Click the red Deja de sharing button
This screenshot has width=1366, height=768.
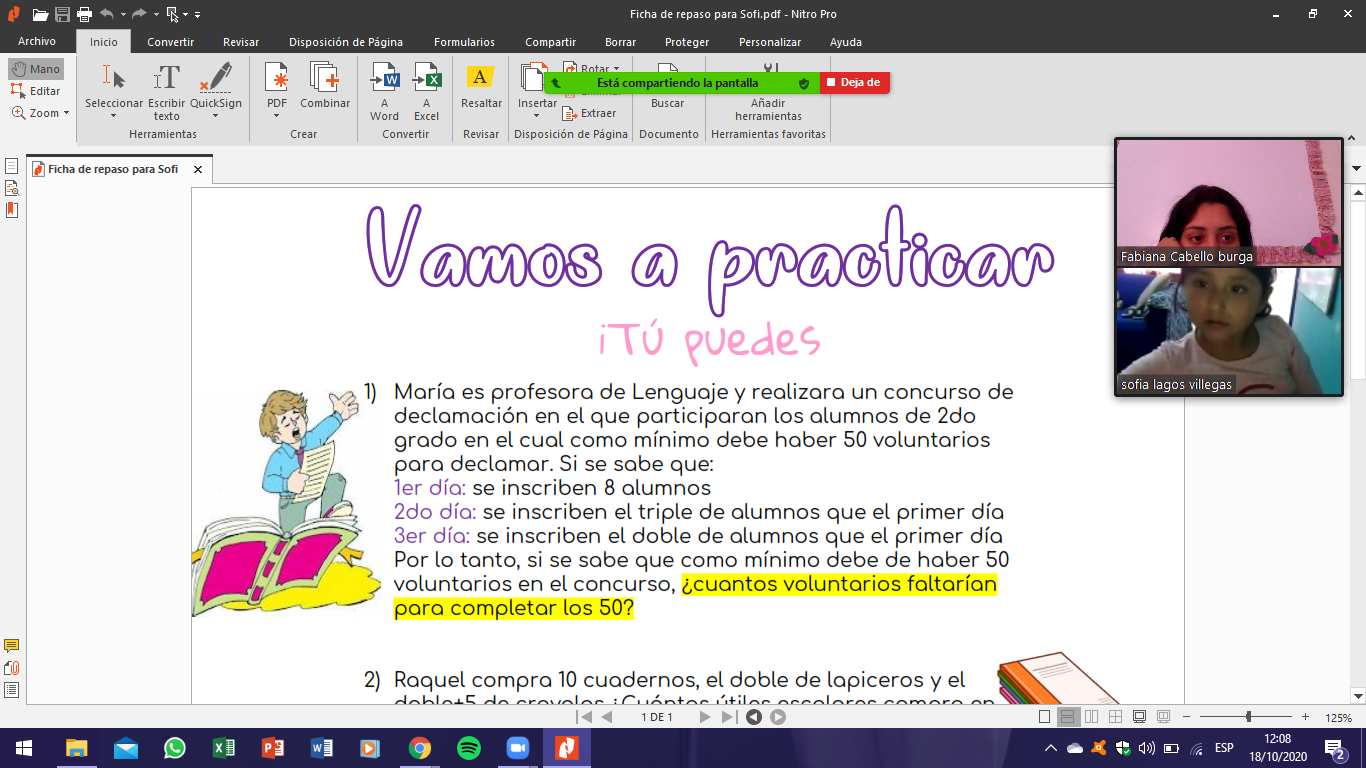coord(854,83)
